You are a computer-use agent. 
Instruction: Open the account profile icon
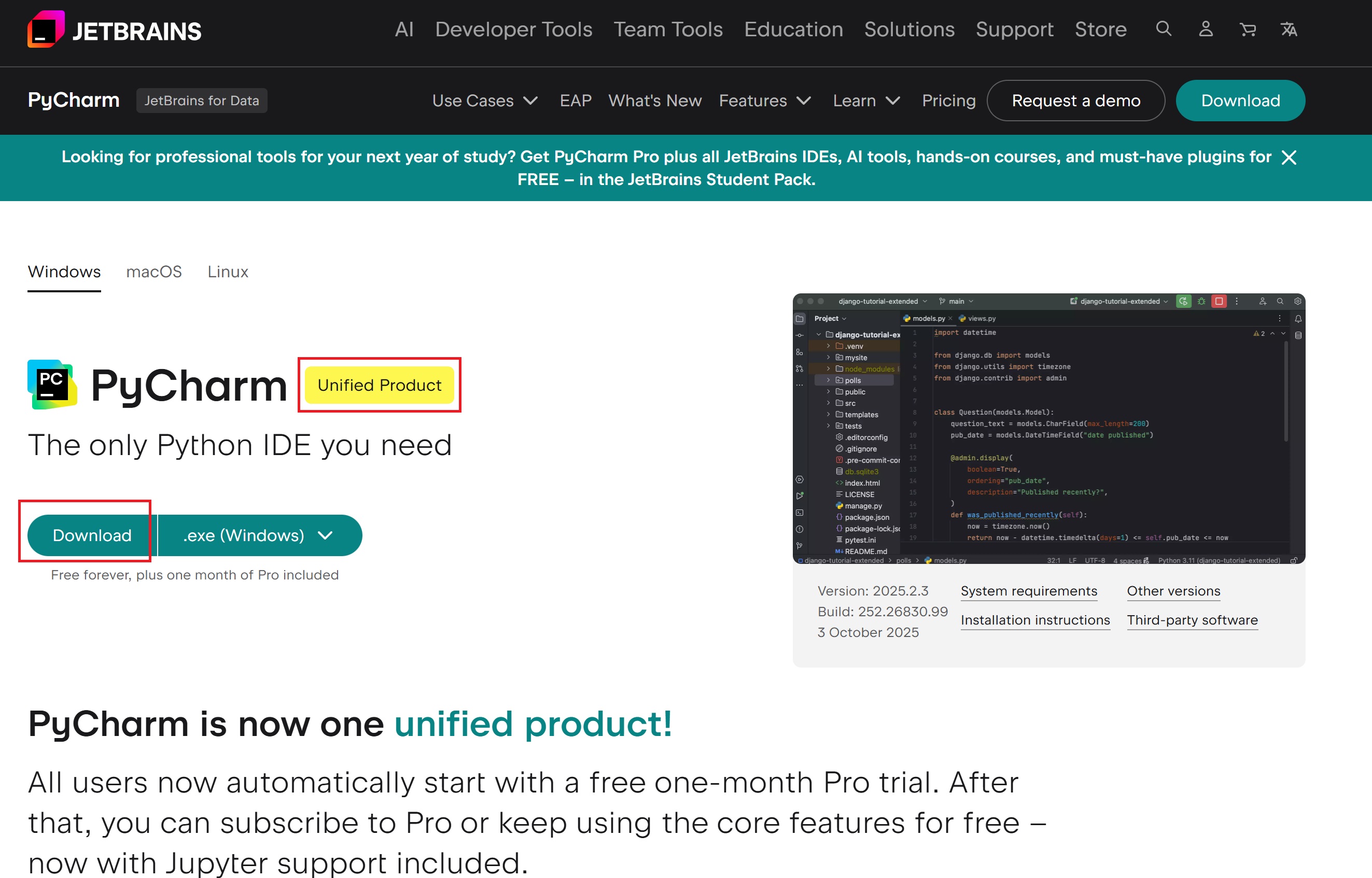(x=1206, y=29)
